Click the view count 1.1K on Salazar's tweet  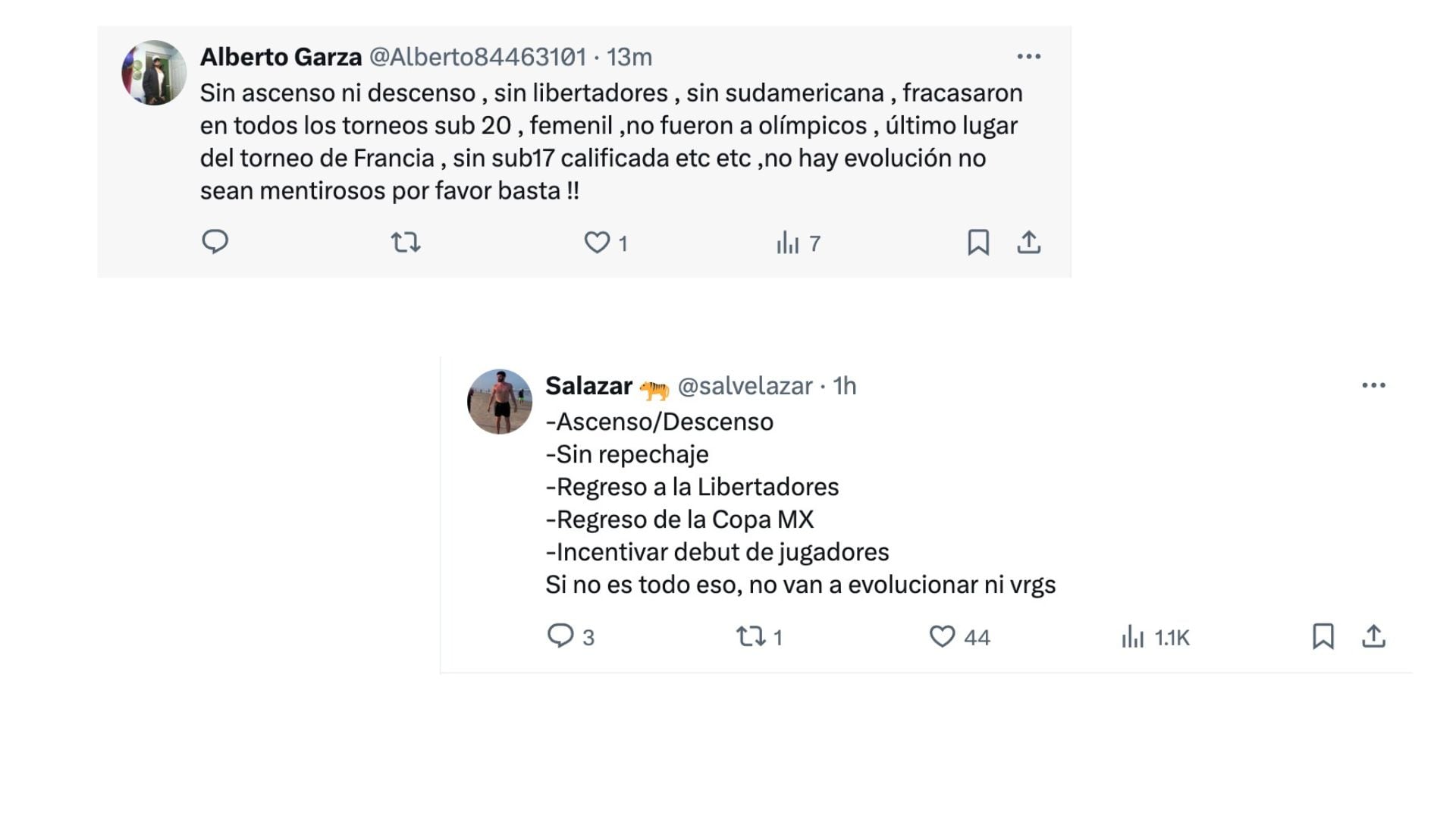(x=1156, y=638)
